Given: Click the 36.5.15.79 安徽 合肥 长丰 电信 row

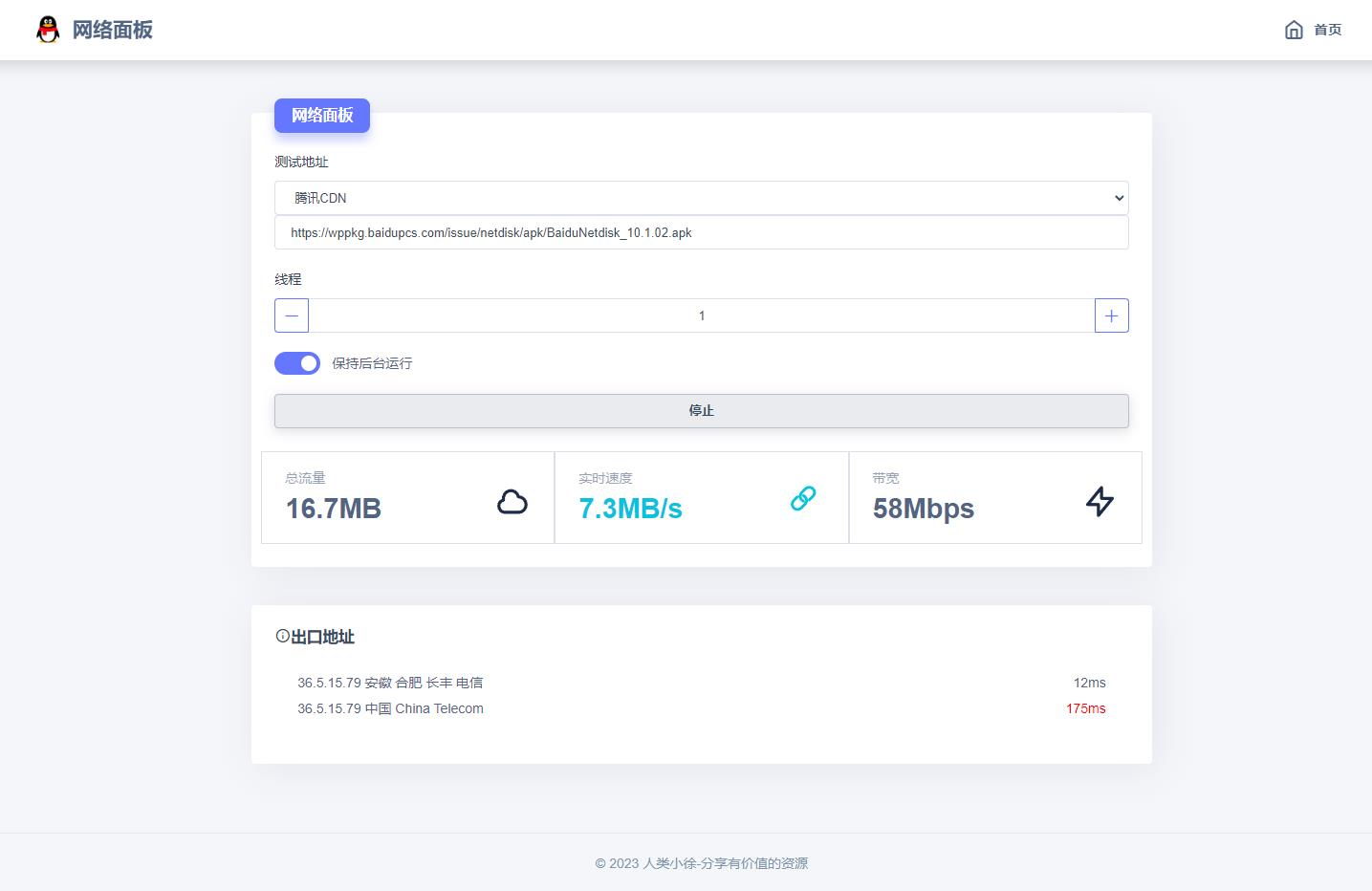Looking at the screenshot, I should 702,683.
